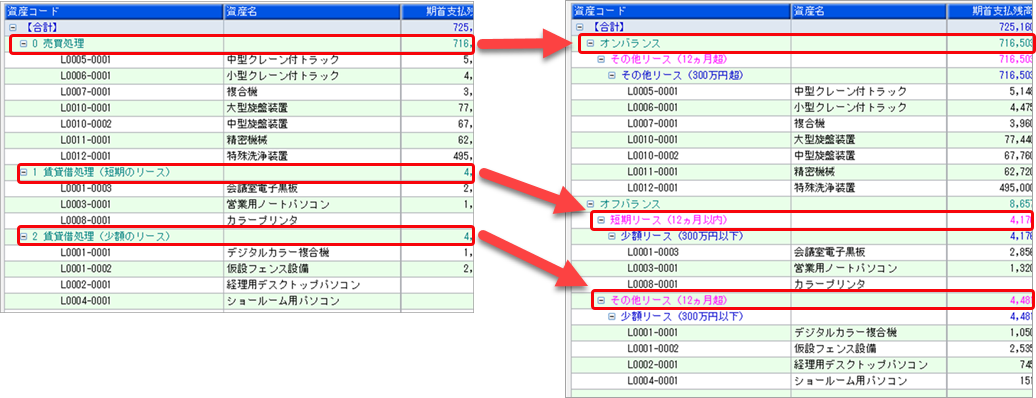
Task: Click 小型クレーン付トラック name in left grid
Action: (283, 75)
